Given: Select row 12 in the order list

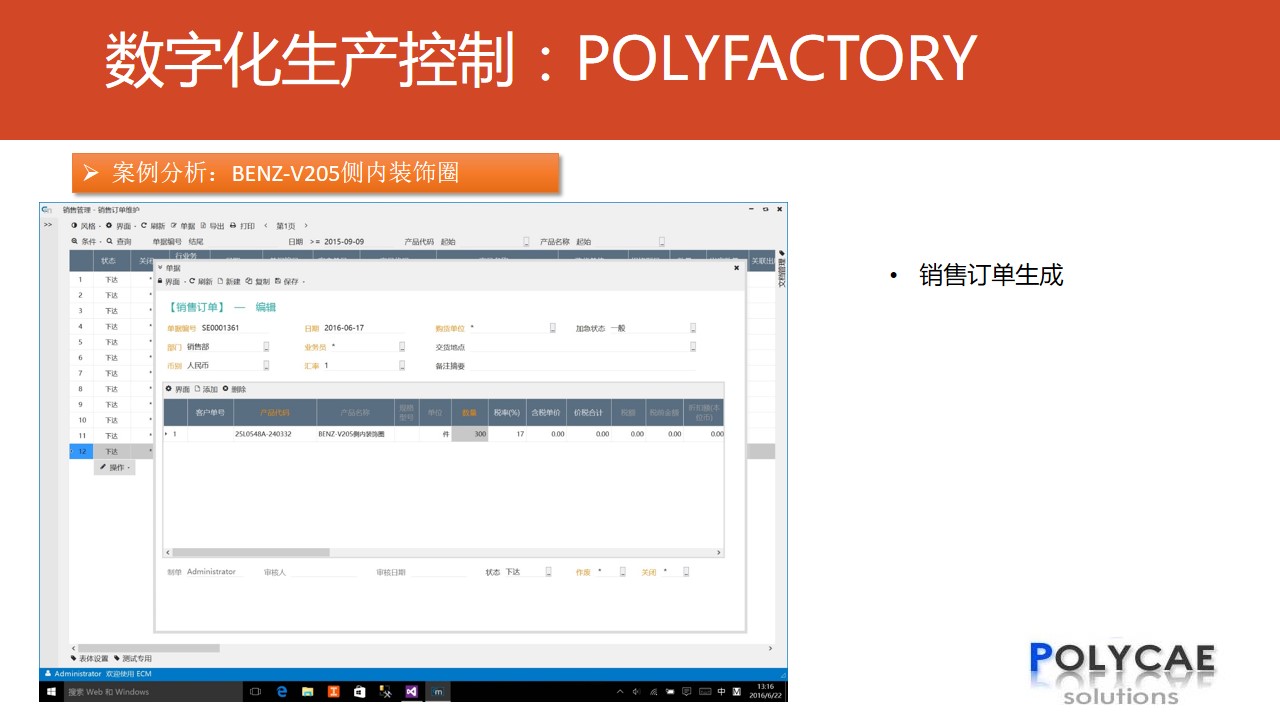Looking at the screenshot, I should click(82, 451).
